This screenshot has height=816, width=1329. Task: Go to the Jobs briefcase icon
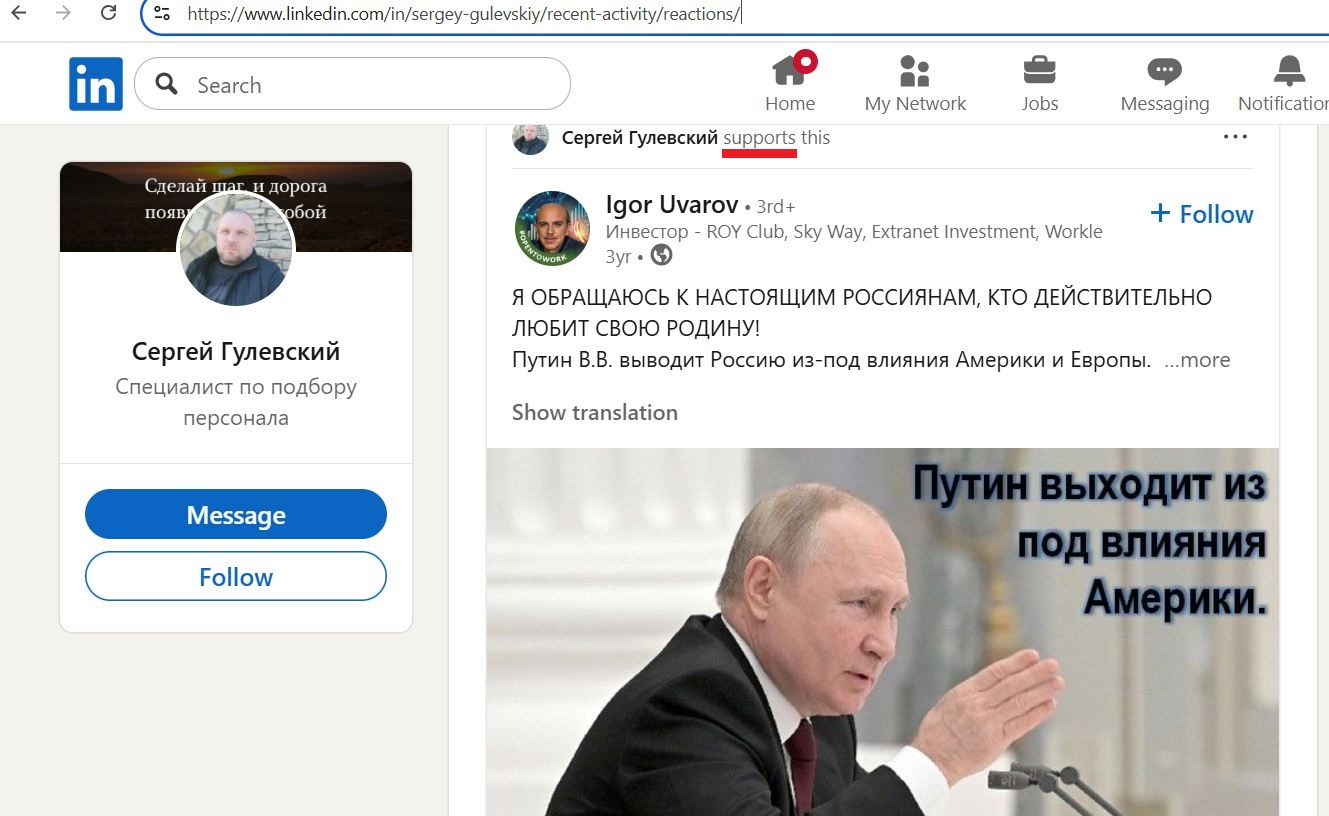click(1040, 71)
